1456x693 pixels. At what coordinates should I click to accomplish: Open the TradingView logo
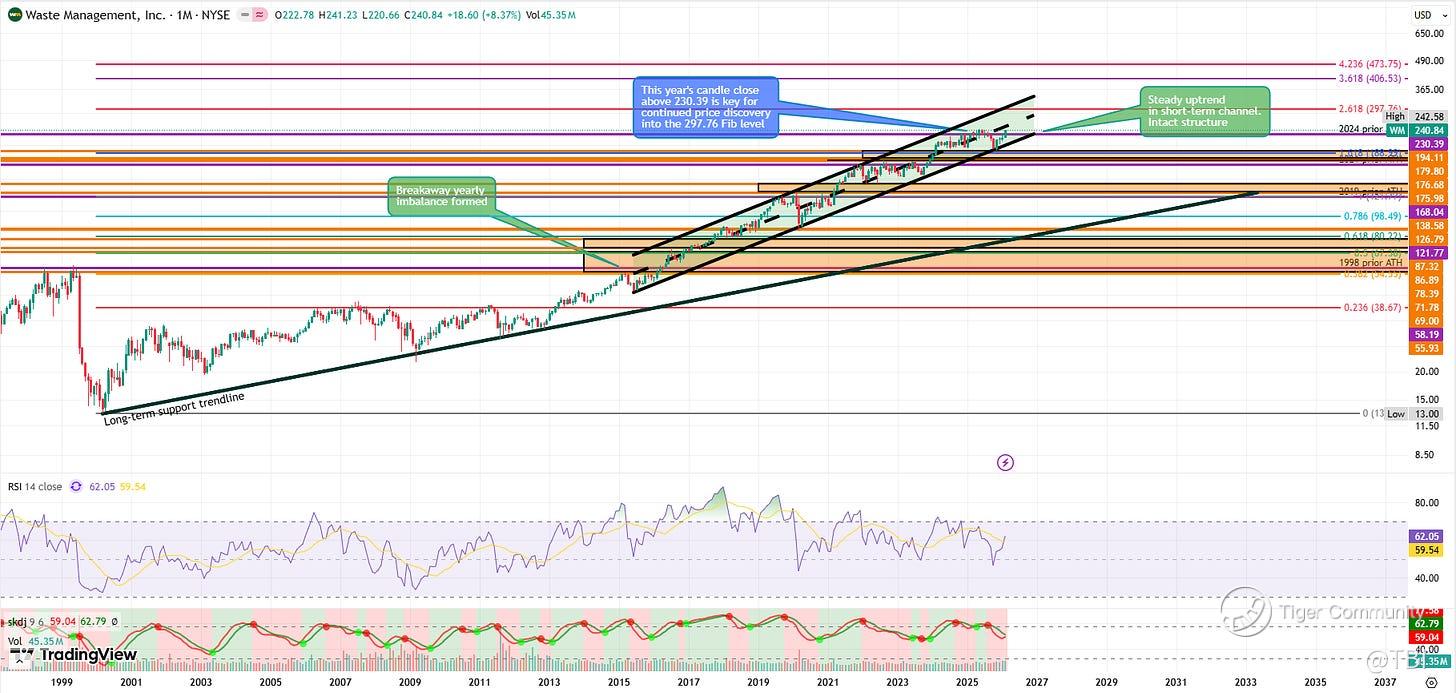(73, 655)
